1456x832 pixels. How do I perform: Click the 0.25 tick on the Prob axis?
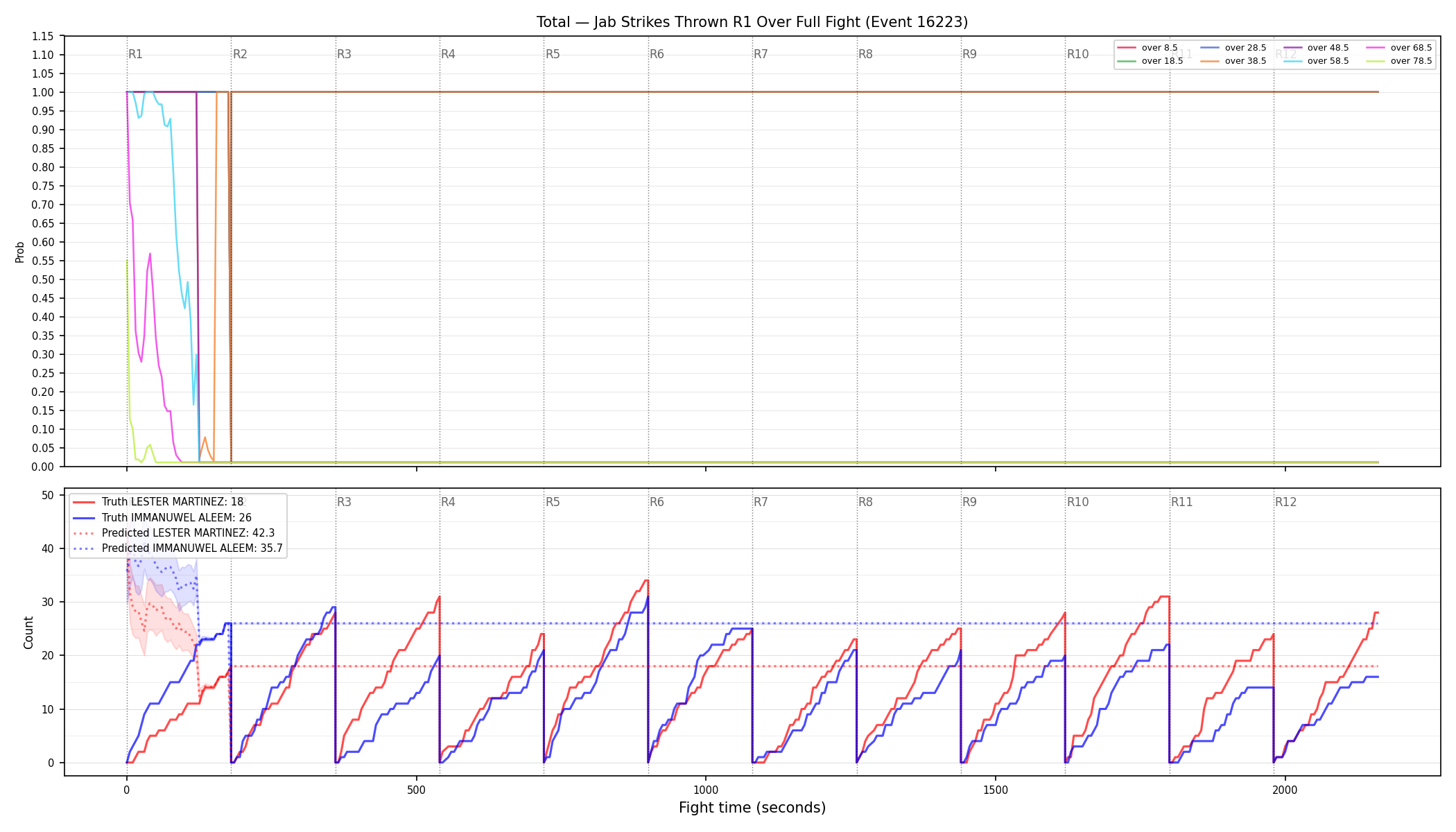tap(43, 373)
